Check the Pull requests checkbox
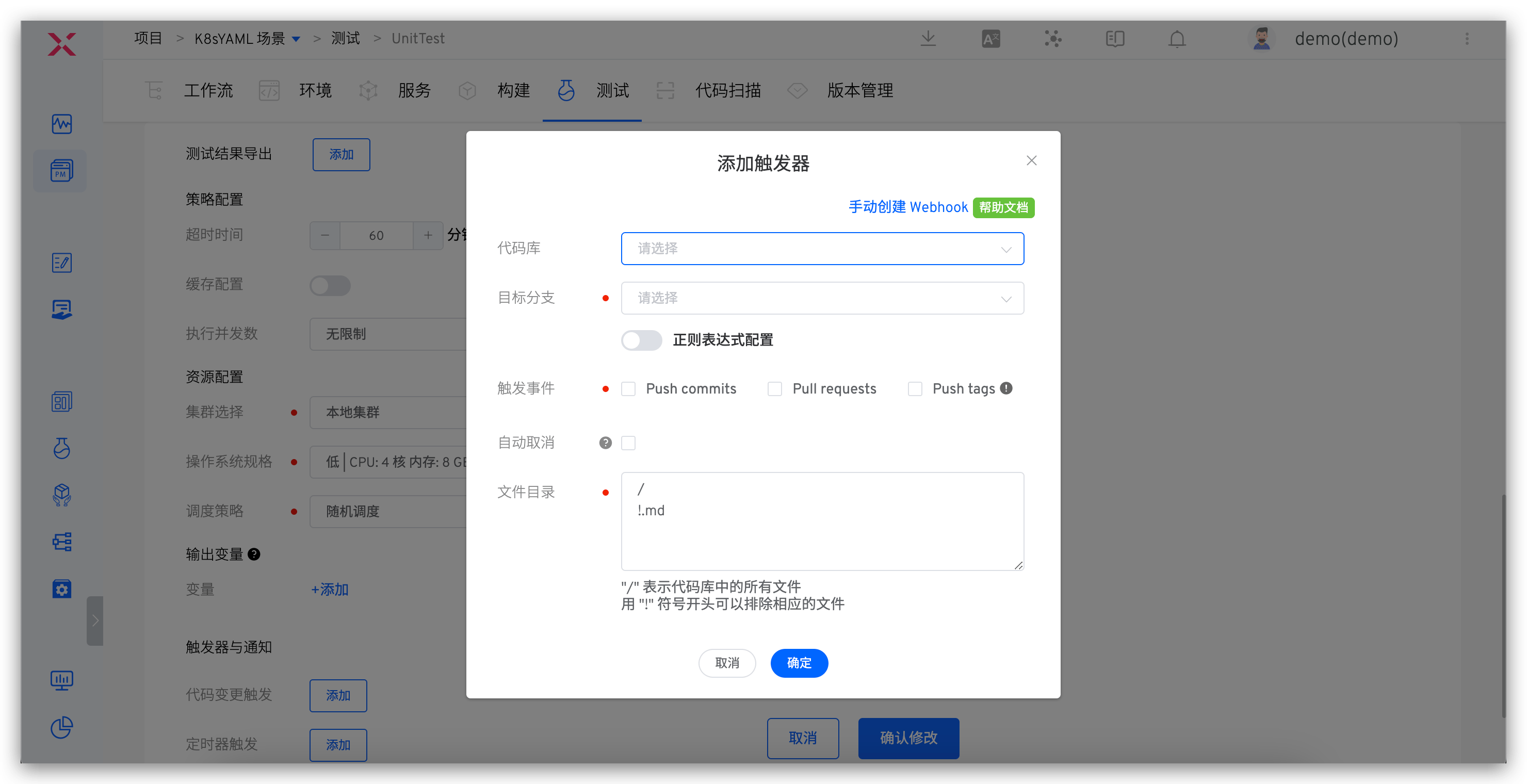Viewport: 1527px width, 784px height. point(775,388)
